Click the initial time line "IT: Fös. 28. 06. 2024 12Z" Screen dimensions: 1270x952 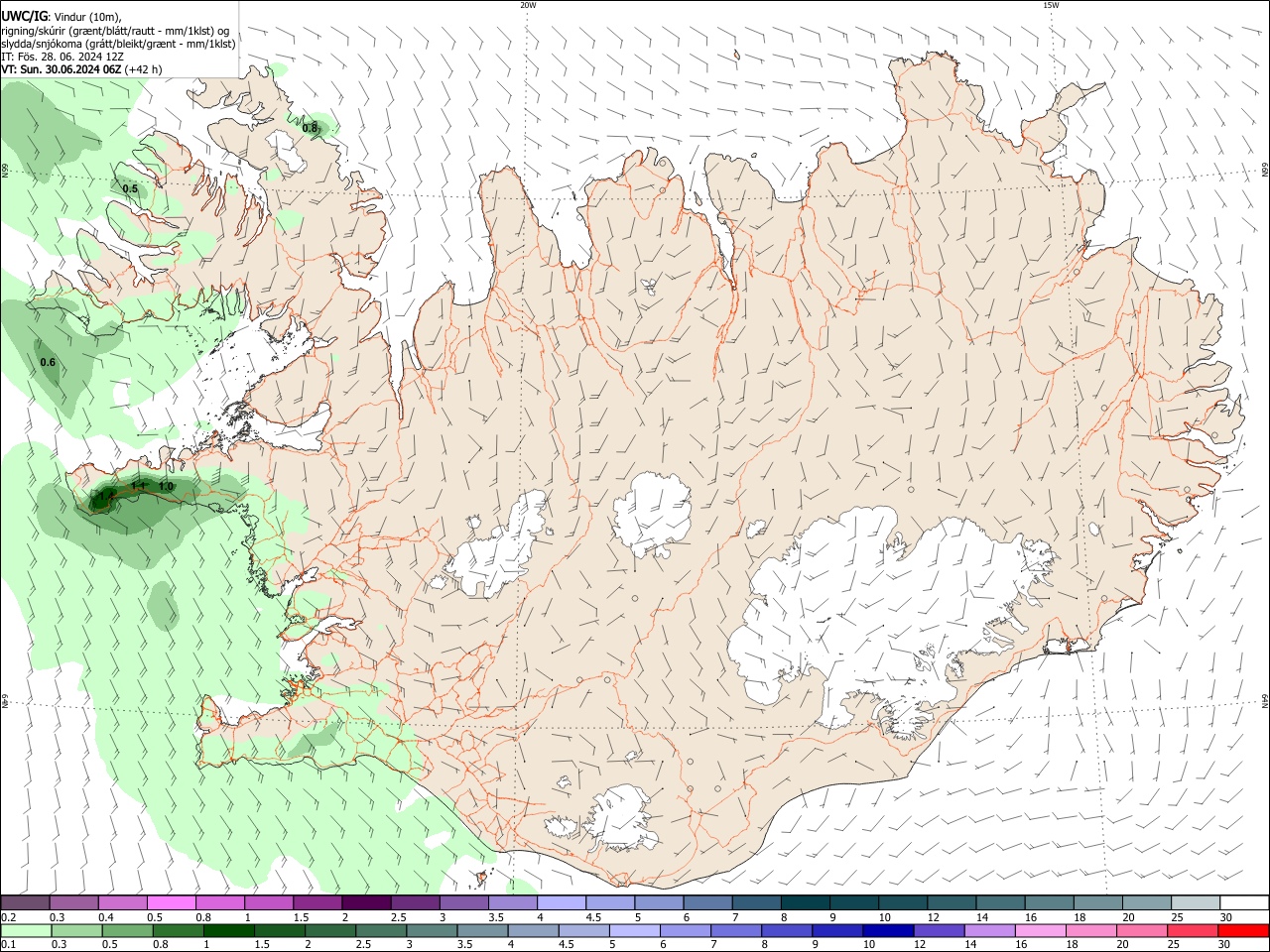coord(63,57)
